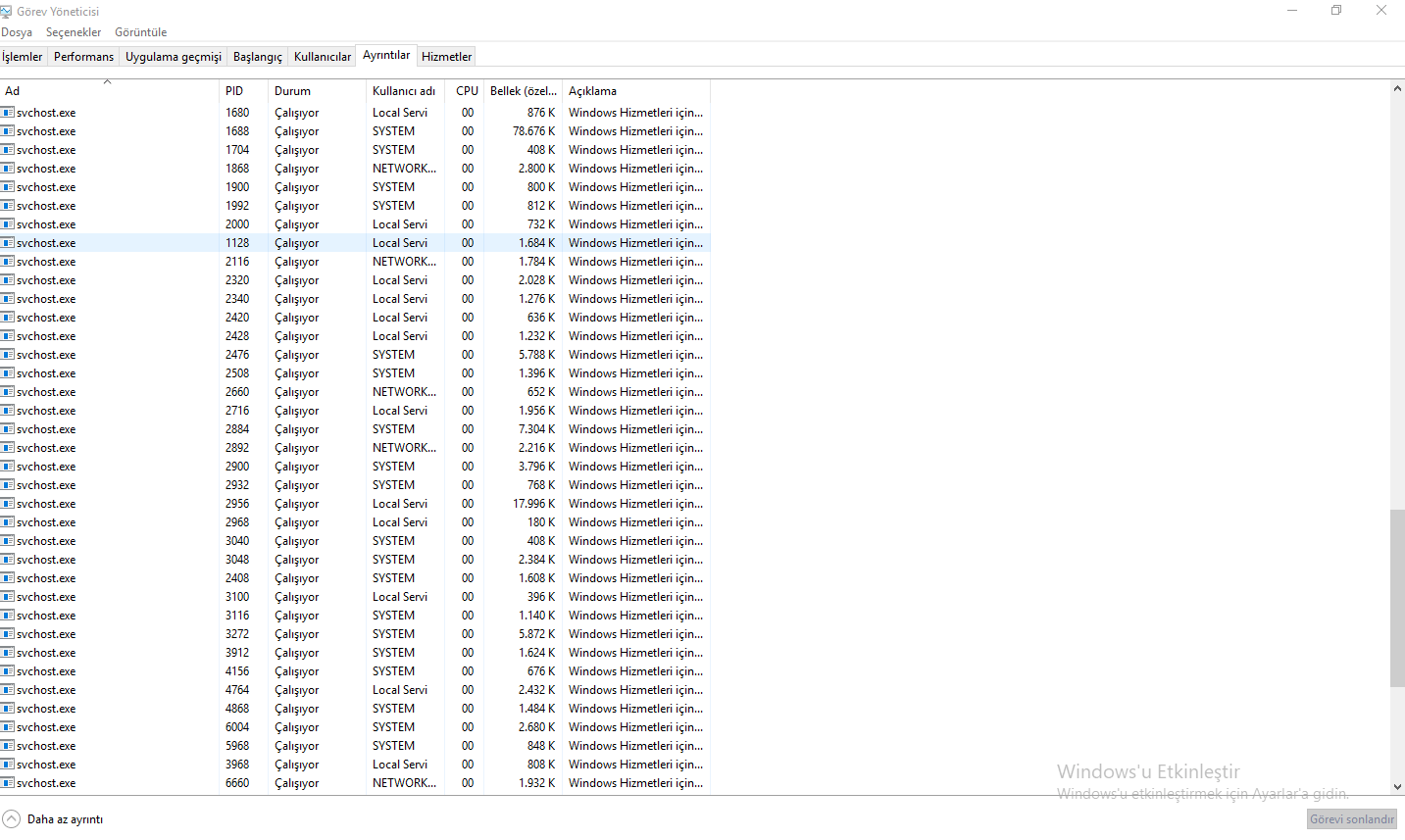1405x840 pixels.
Task: Click the svchost.exe icon for PID 4156
Action: 8,671
